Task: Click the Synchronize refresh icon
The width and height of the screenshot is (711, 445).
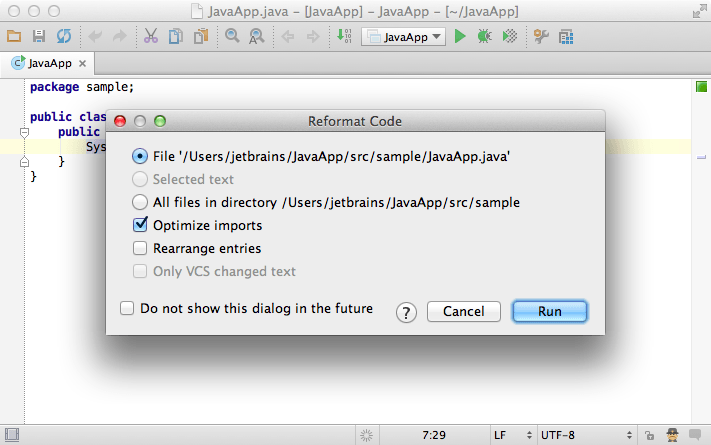Action: tap(64, 36)
